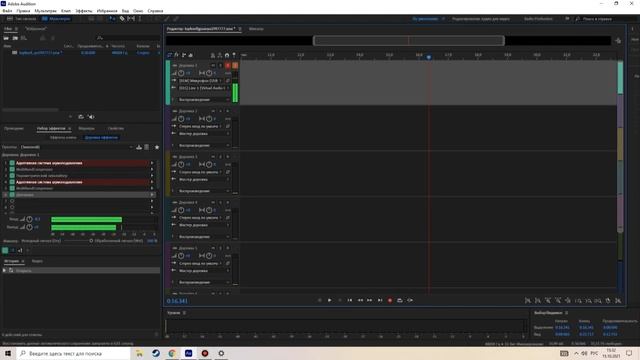Click the pan knob of track Дорожка 2
The width and height of the screenshot is (640, 360).
(x=209, y=119)
